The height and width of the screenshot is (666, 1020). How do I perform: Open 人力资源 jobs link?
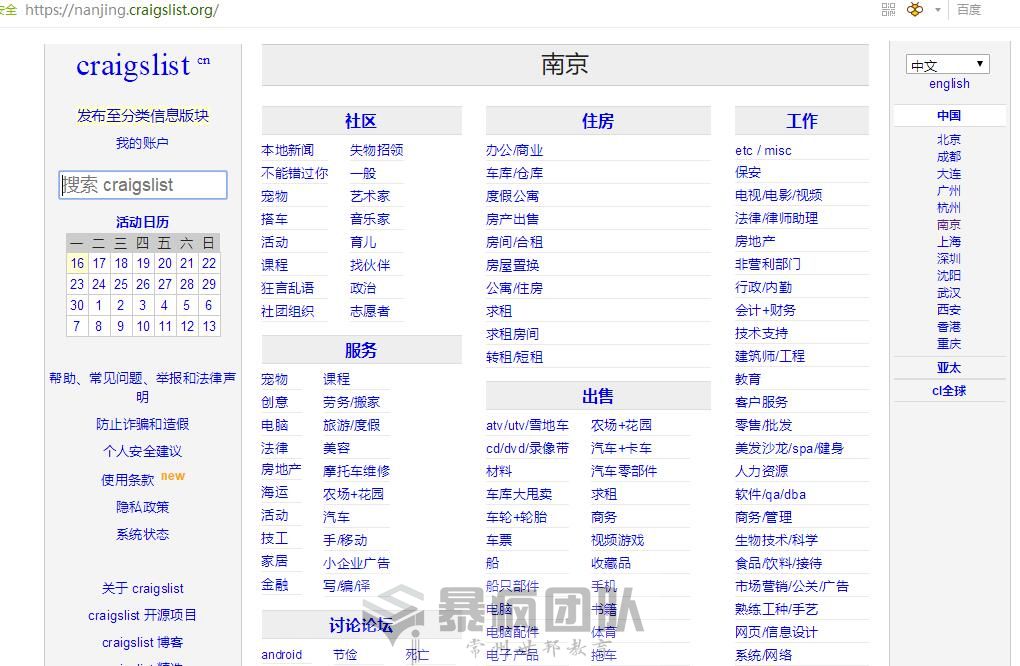coord(762,471)
